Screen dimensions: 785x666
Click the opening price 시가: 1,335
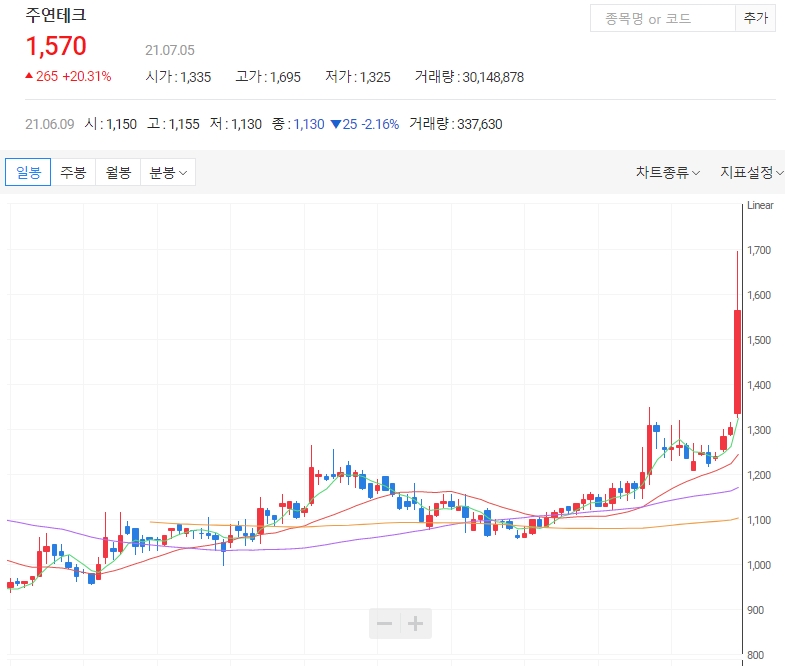pyautogui.click(x=178, y=77)
